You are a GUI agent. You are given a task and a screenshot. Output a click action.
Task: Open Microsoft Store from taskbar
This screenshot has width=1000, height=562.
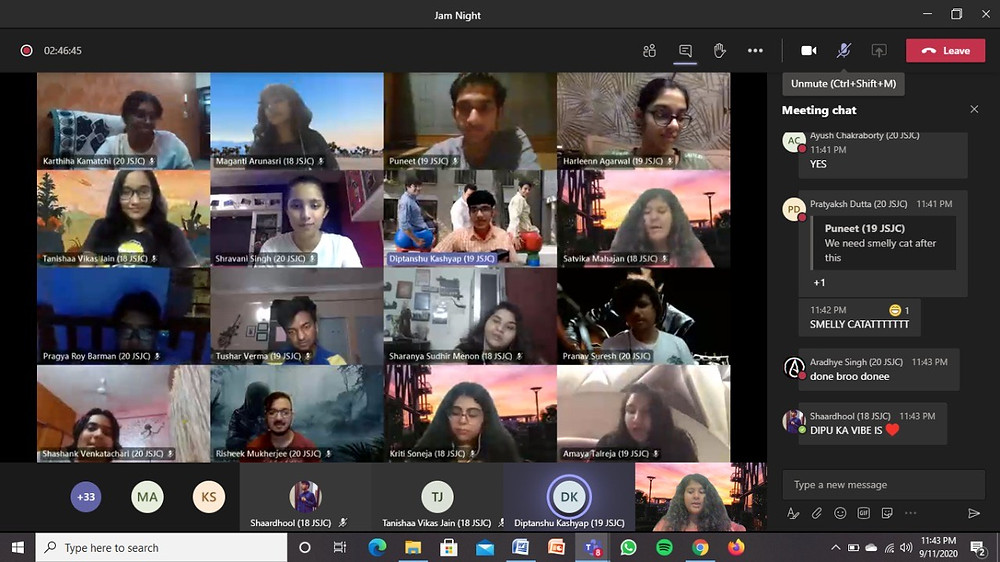tap(448, 547)
